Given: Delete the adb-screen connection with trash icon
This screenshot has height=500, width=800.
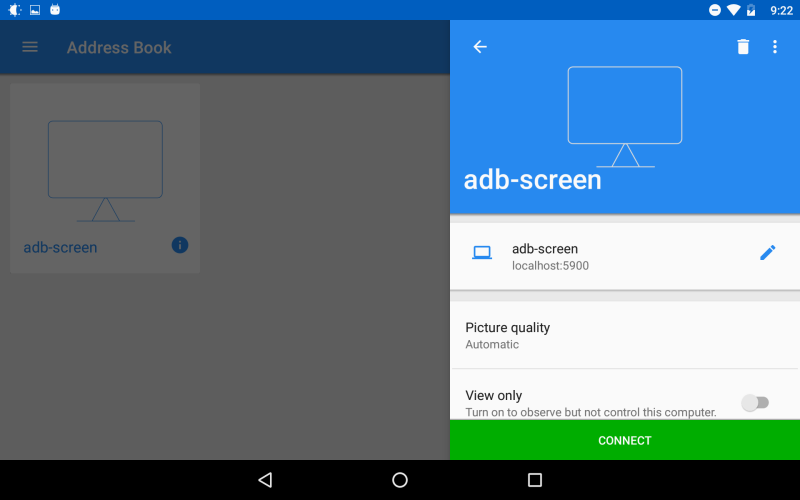Looking at the screenshot, I should [x=743, y=47].
